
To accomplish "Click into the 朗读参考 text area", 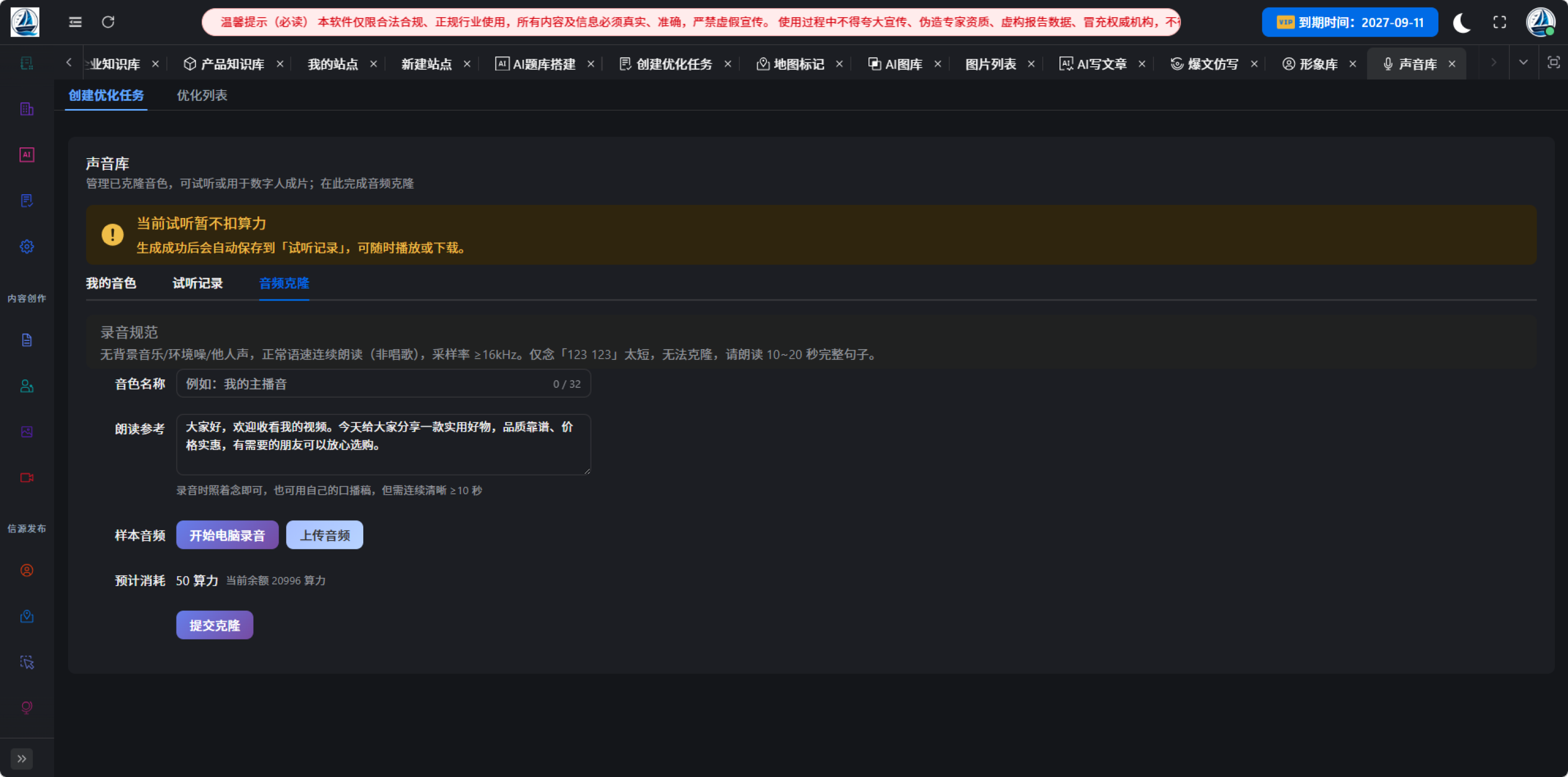I will coord(383,444).
